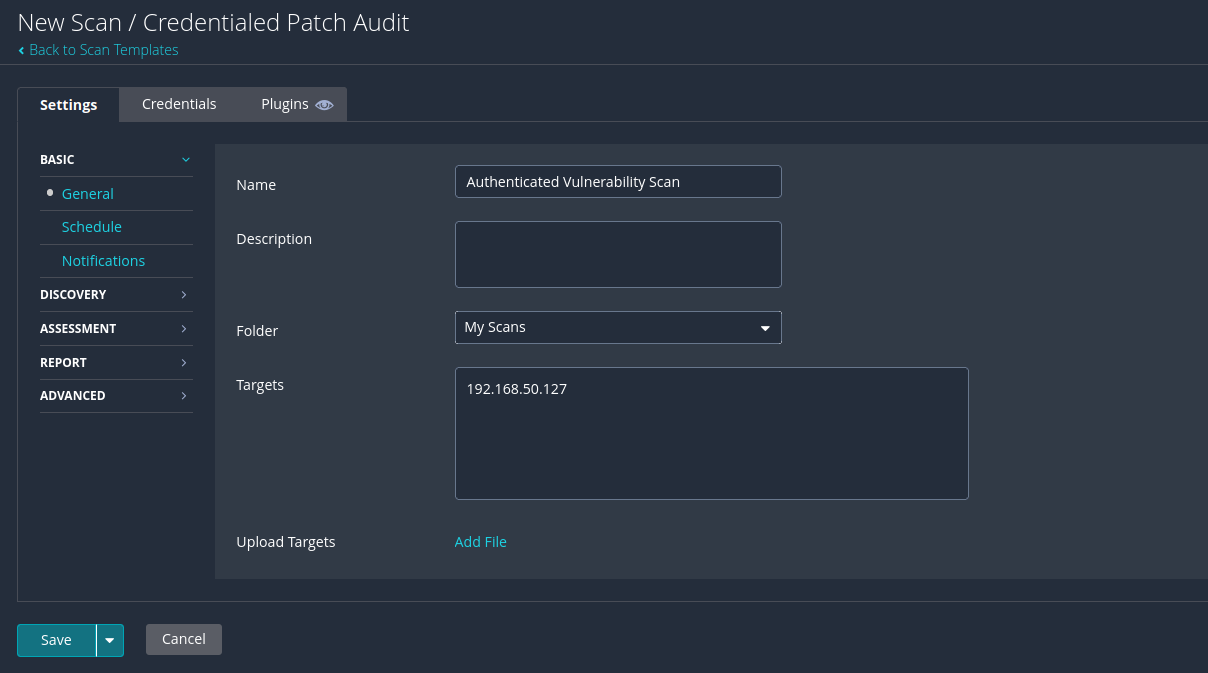This screenshot has height=673, width=1208.
Task: Select General under BASIC settings
Action: [x=88, y=194]
